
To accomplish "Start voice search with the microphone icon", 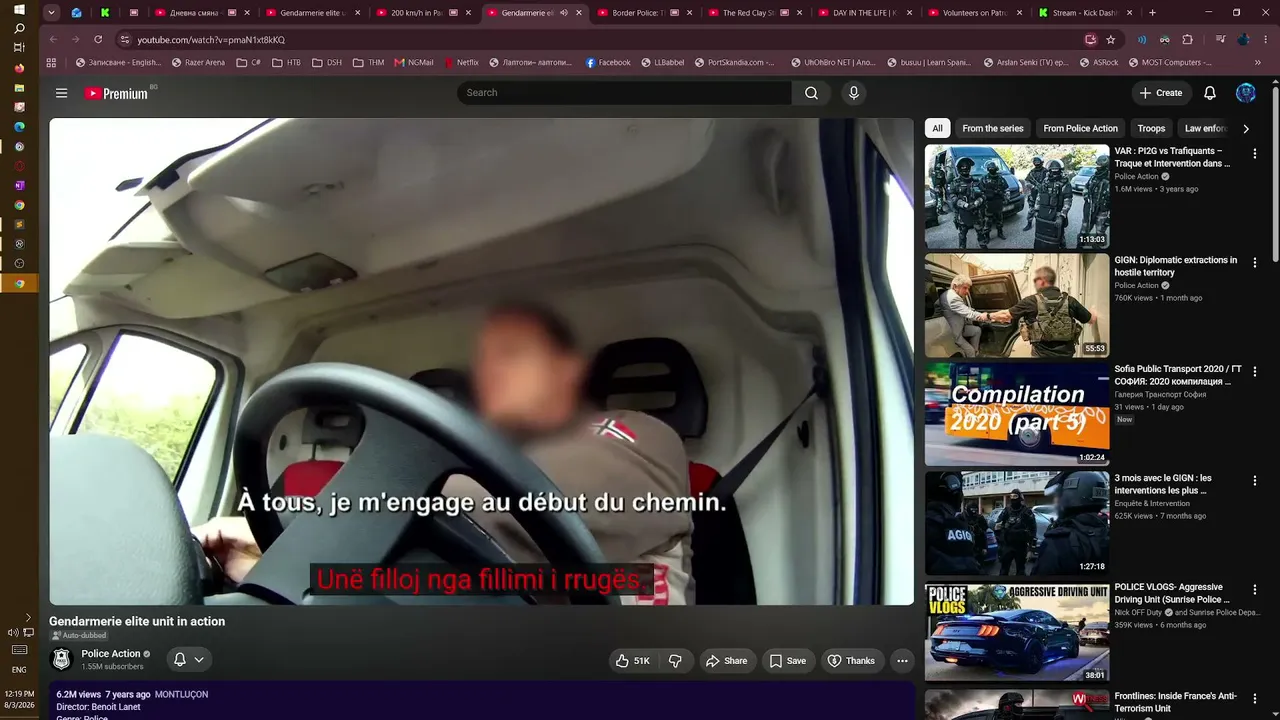I will (x=853, y=93).
